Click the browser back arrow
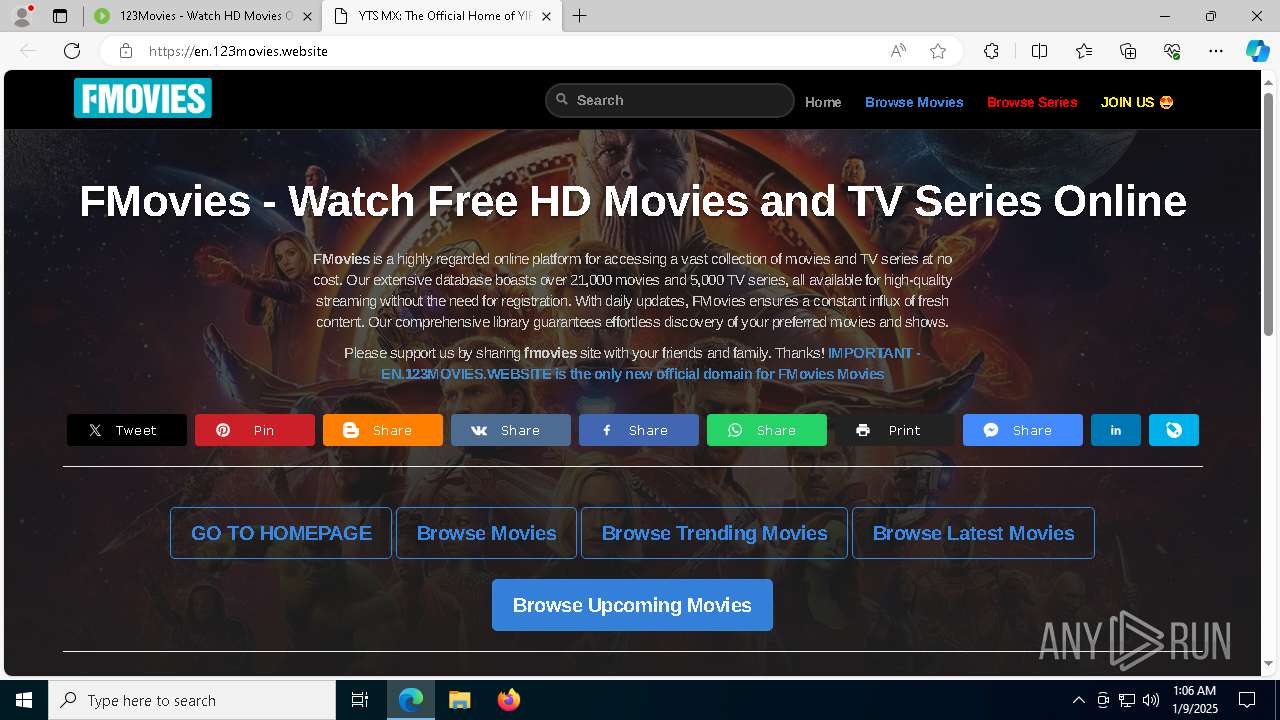1280x720 pixels. (x=28, y=51)
